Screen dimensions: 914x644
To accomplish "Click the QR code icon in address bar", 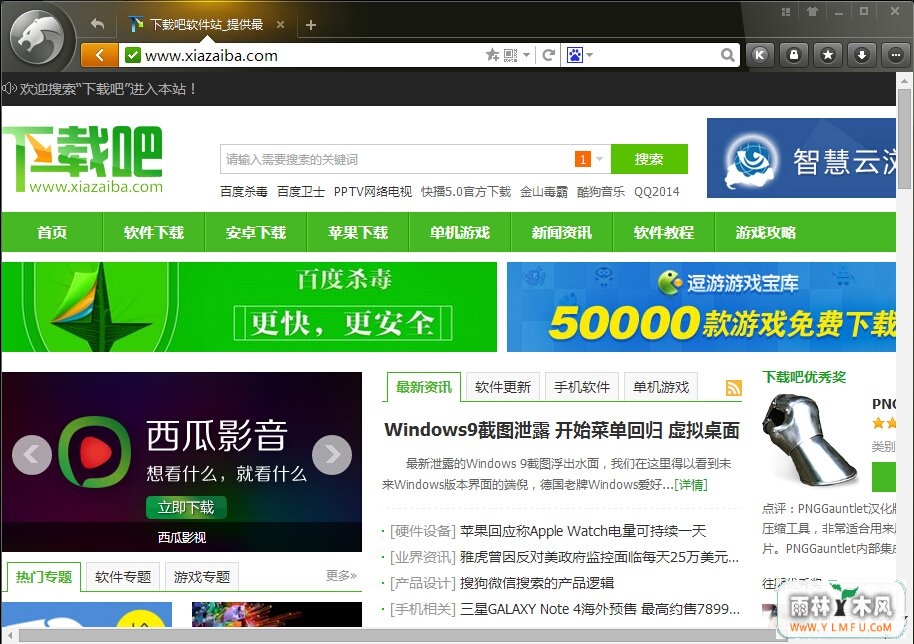I will pyautogui.click(x=511, y=55).
